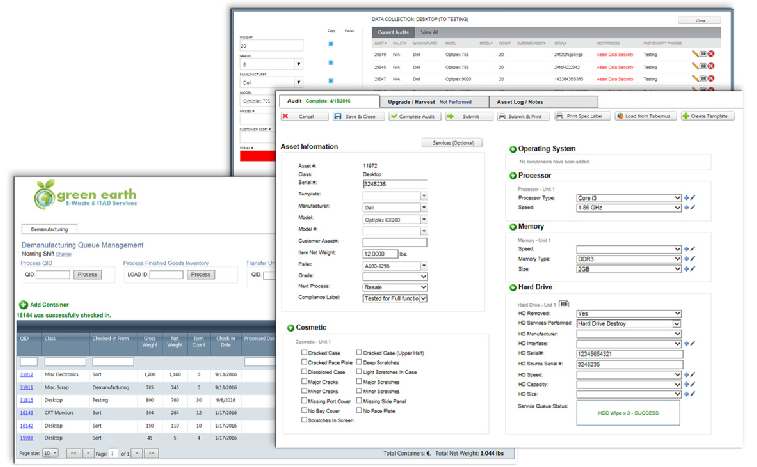Check the Cracked Case checkbox

point(304,353)
